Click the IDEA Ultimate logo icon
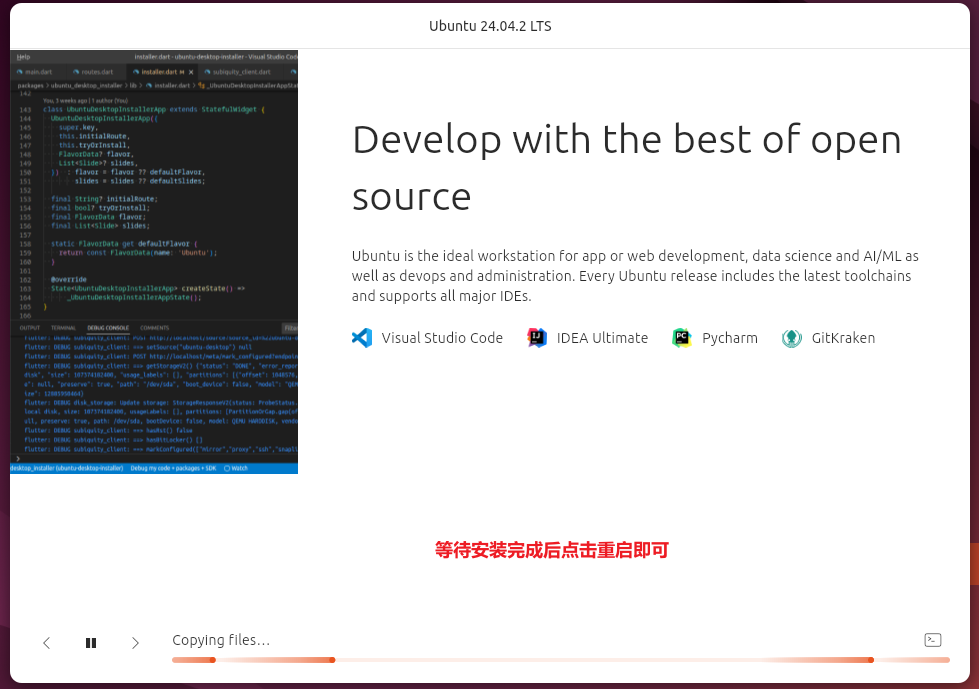The image size is (979, 689). click(537, 338)
